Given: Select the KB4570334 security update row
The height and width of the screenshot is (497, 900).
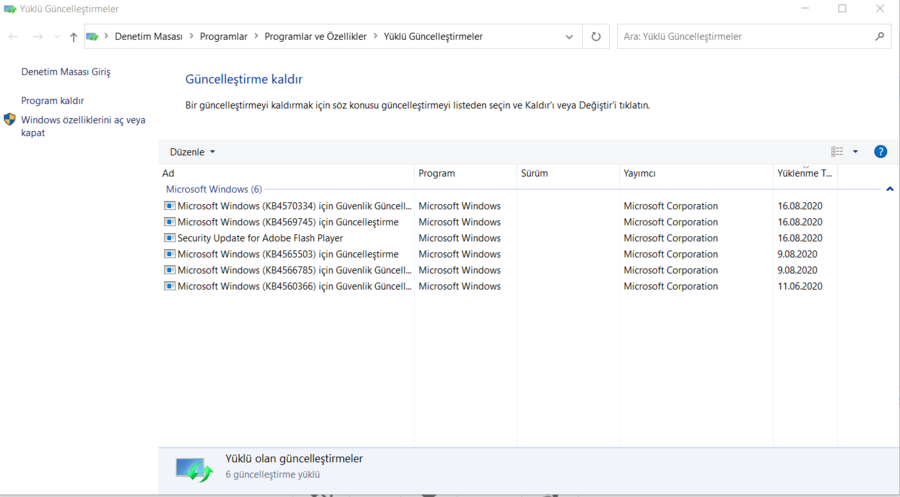Looking at the screenshot, I should click(498, 206).
